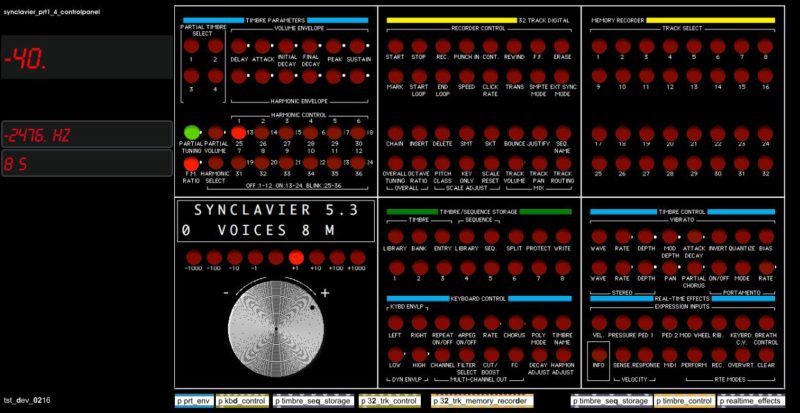Click the TRANS button
The height and width of the screenshot is (413, 800).
pyautogui.click(x=514, y=76)
